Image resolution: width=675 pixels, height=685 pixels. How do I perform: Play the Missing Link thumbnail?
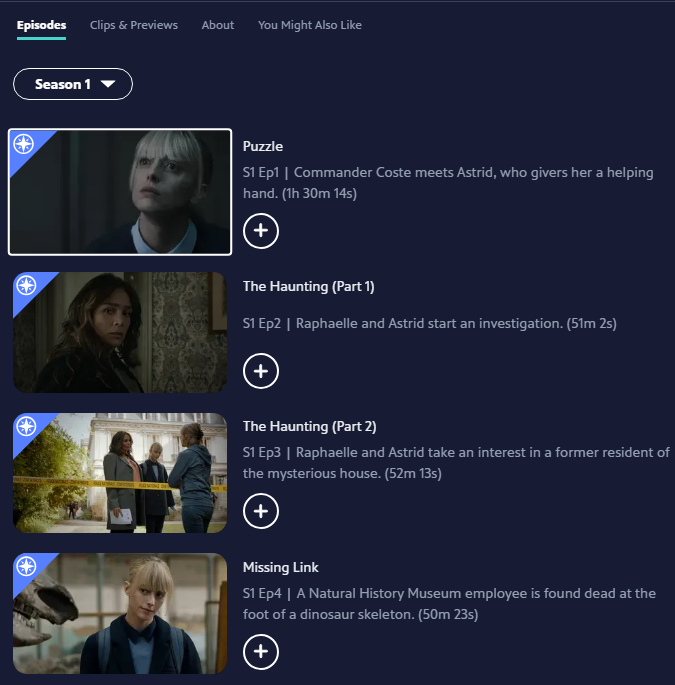[x=120, y=613]
